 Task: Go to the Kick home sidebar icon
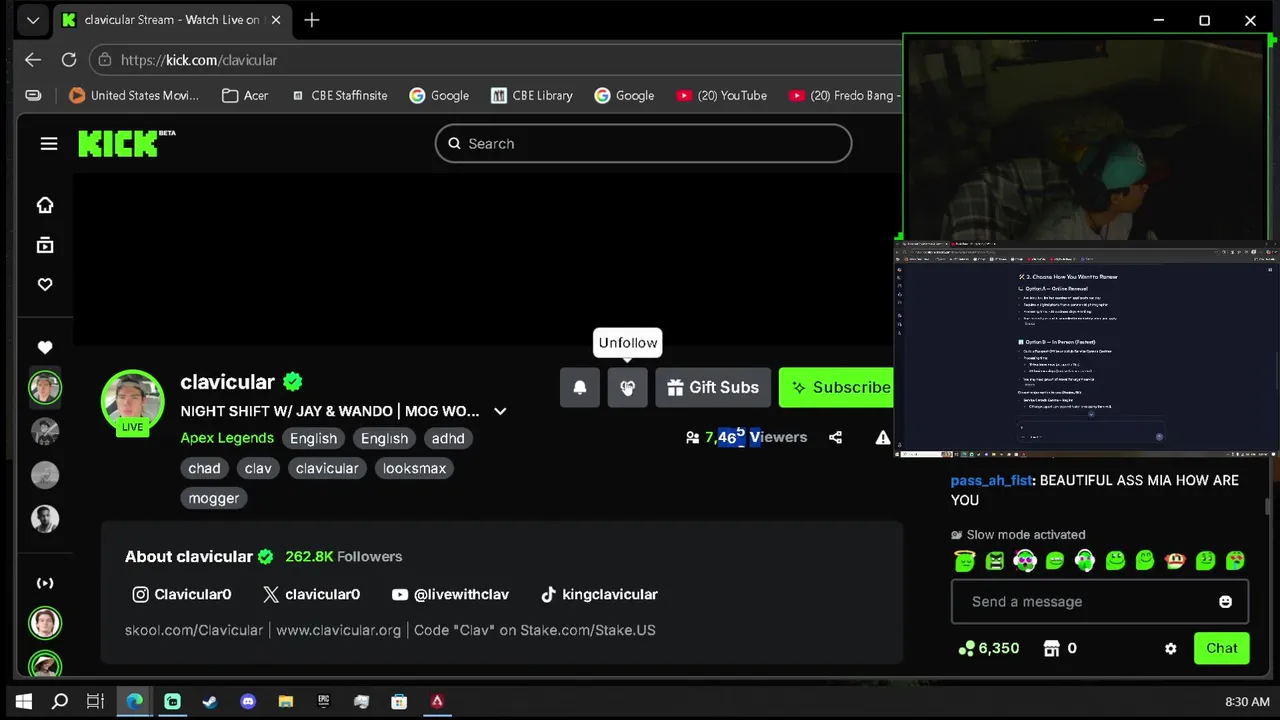tap(45, 205)
